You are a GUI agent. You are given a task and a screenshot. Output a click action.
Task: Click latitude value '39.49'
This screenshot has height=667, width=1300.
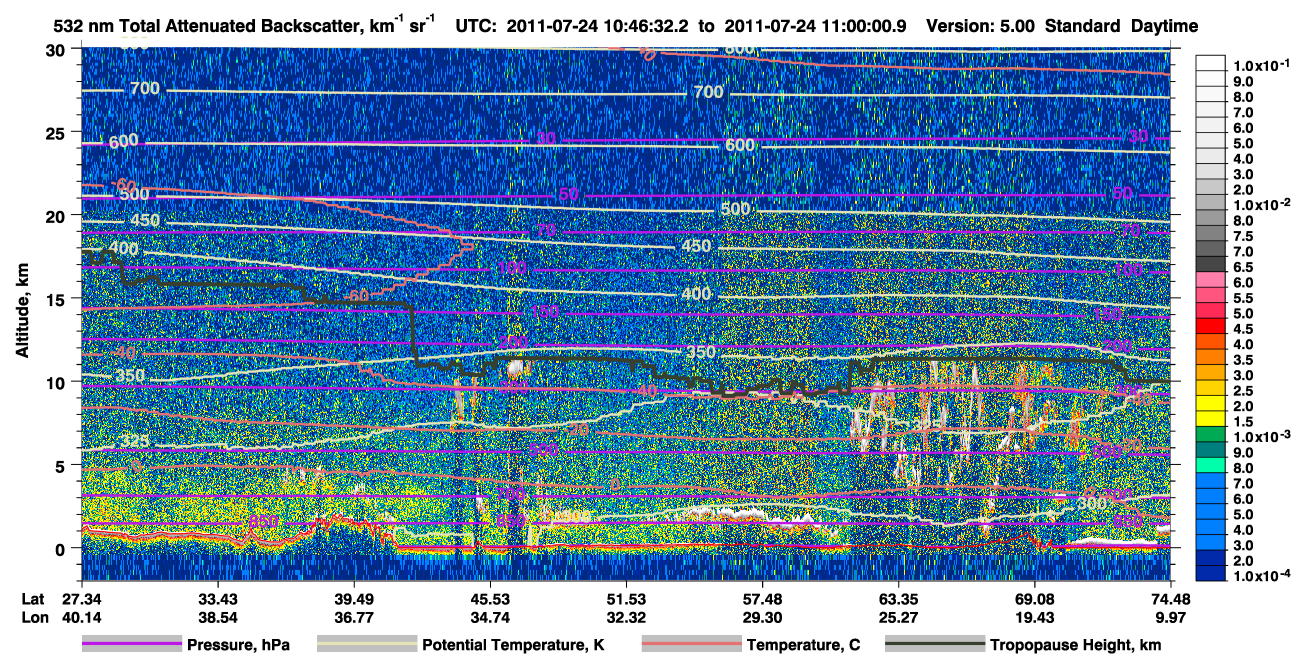(353, 598)
